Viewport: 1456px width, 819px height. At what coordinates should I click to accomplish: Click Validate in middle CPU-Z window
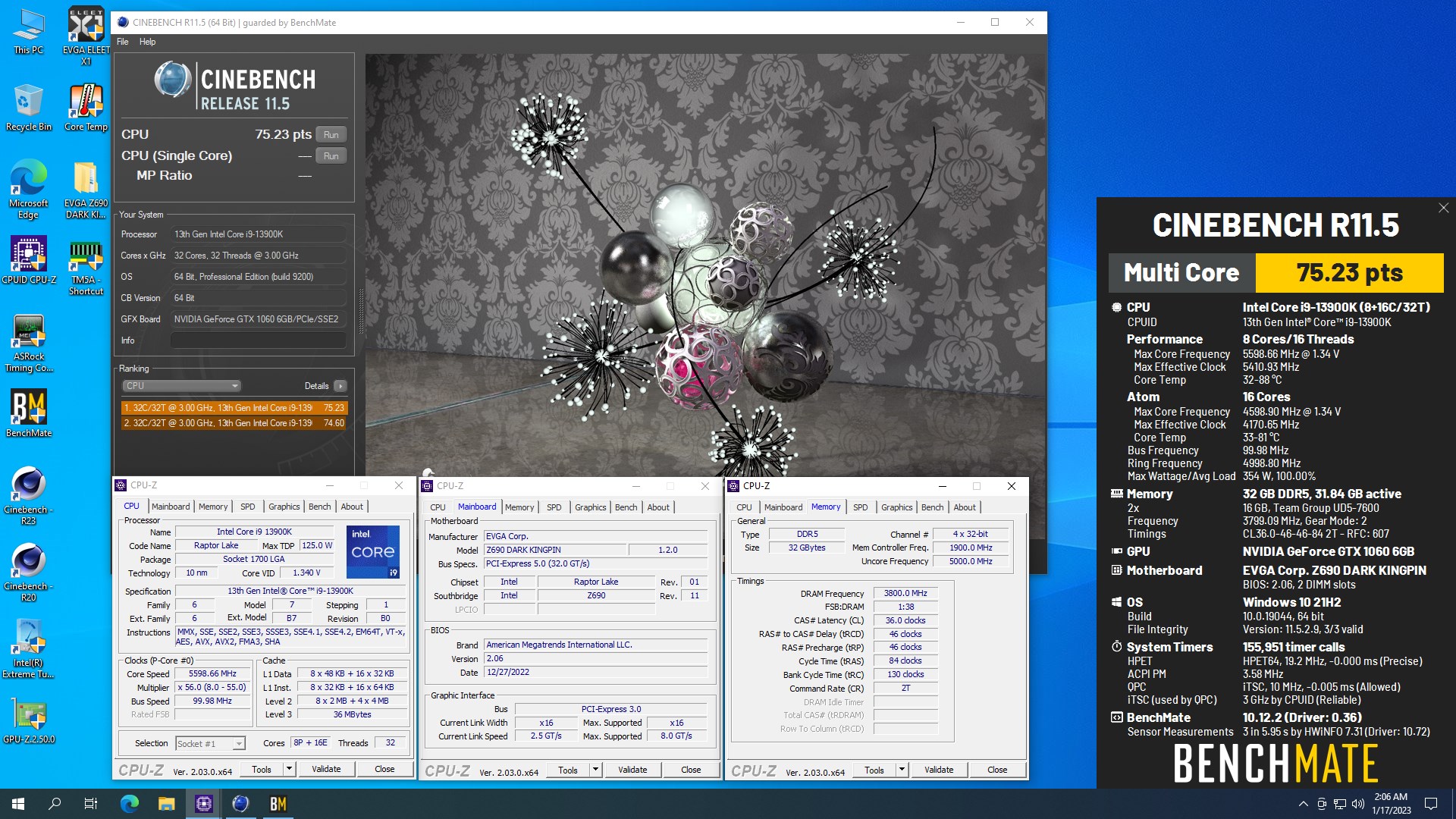click(x=632, y=770)
